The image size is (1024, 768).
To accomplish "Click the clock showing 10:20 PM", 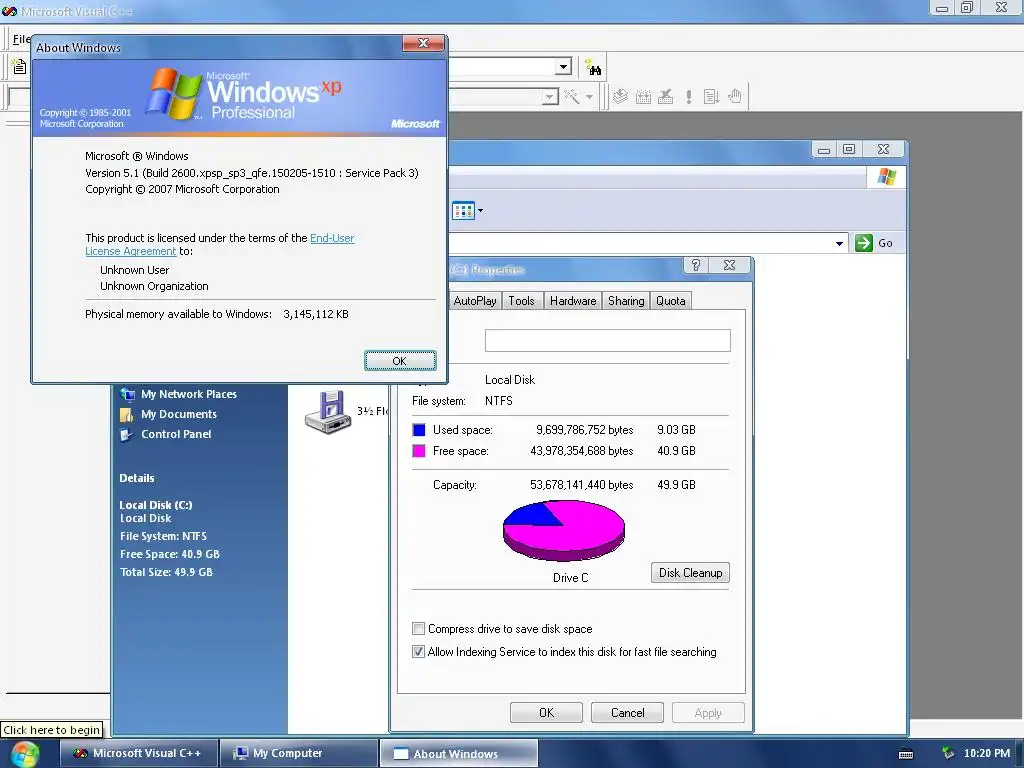I will 987,754.
